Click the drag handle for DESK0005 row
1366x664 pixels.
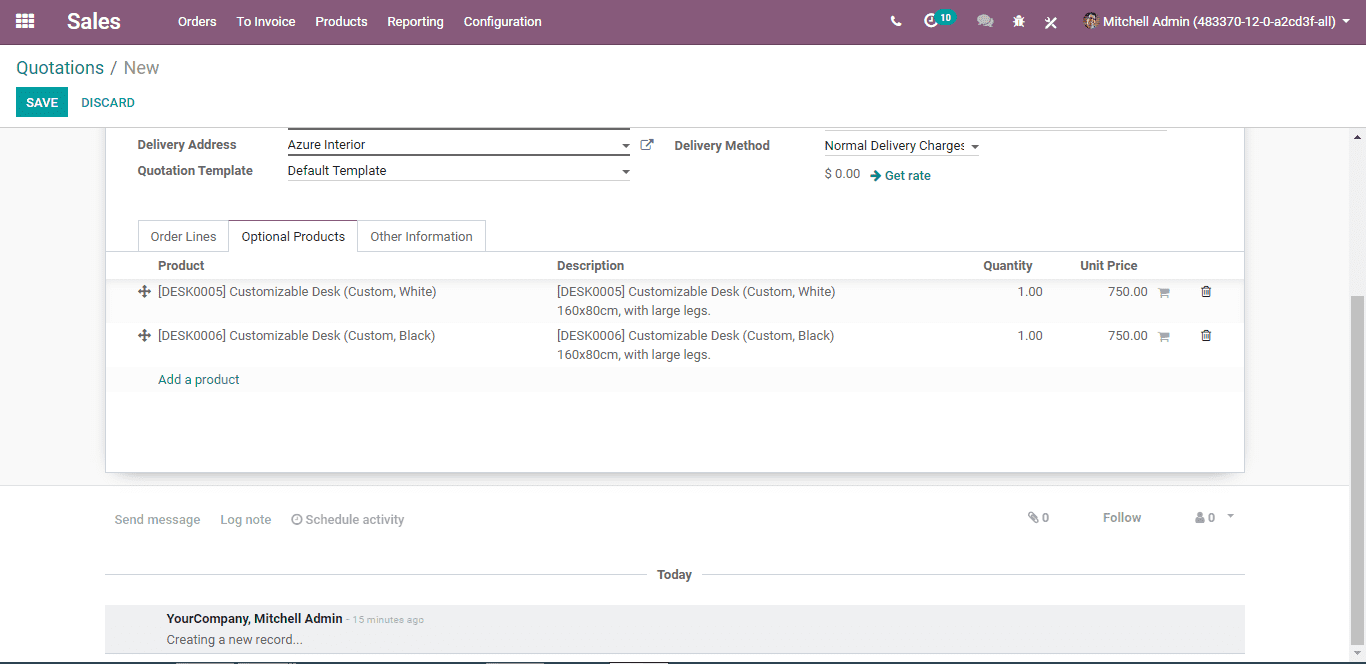144,292
